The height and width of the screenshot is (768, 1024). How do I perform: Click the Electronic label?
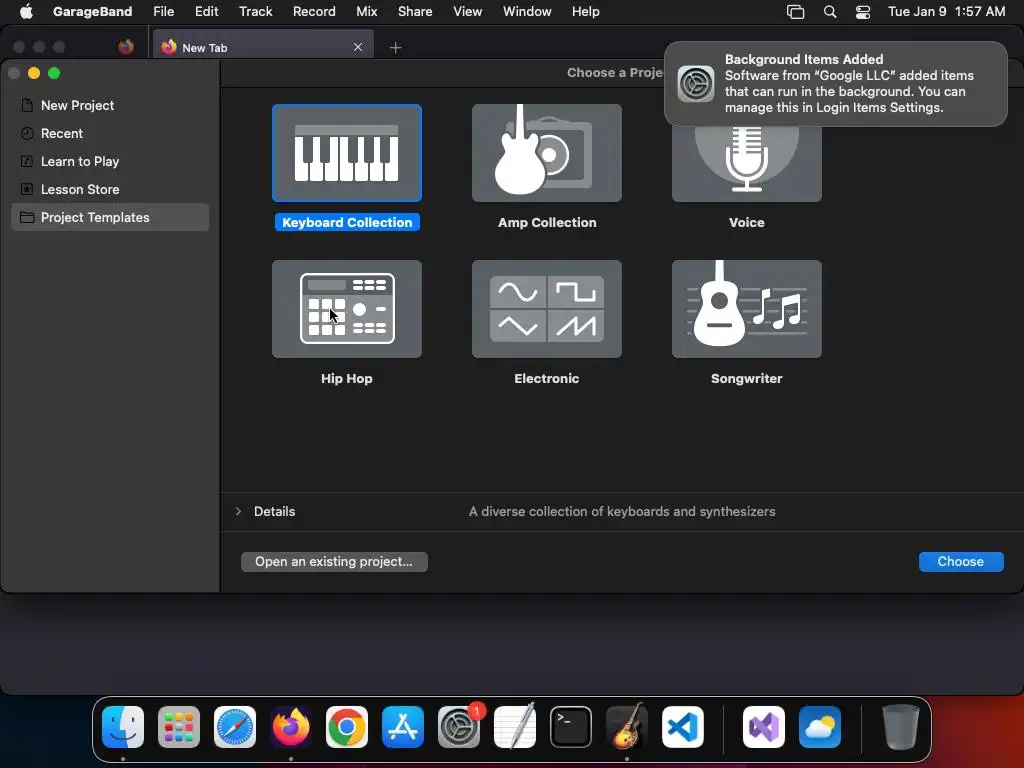[547, 379]
